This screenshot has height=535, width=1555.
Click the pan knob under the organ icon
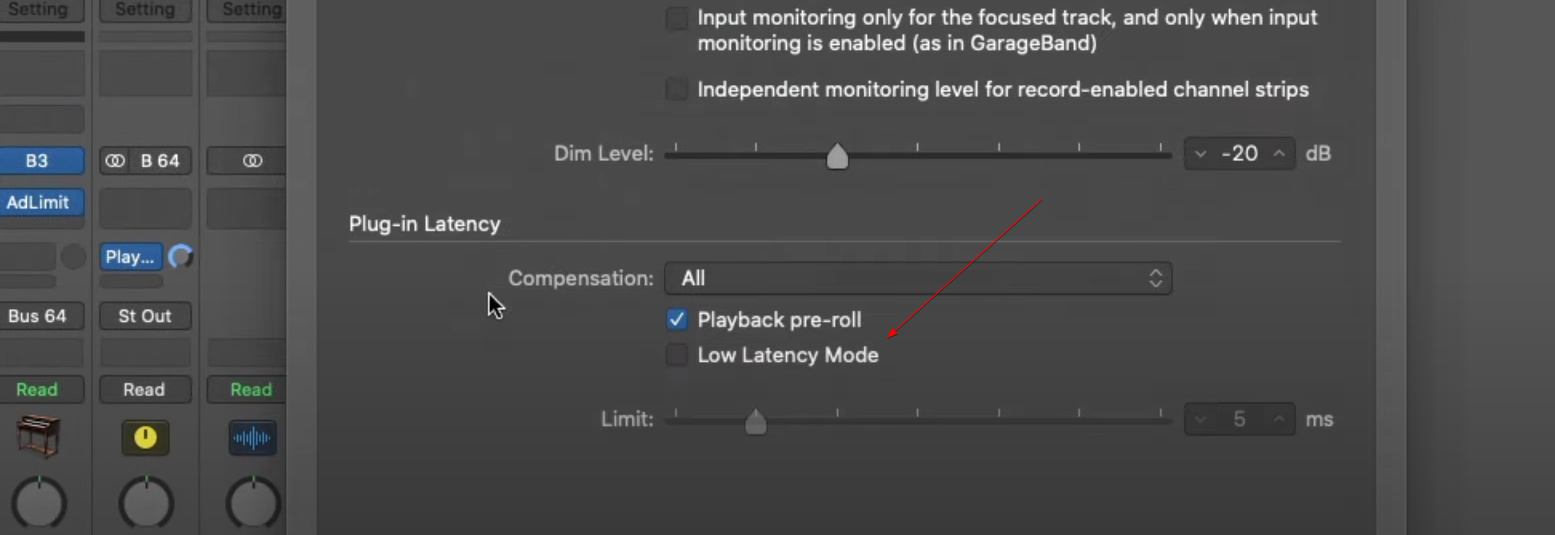[x=39, y=502]
